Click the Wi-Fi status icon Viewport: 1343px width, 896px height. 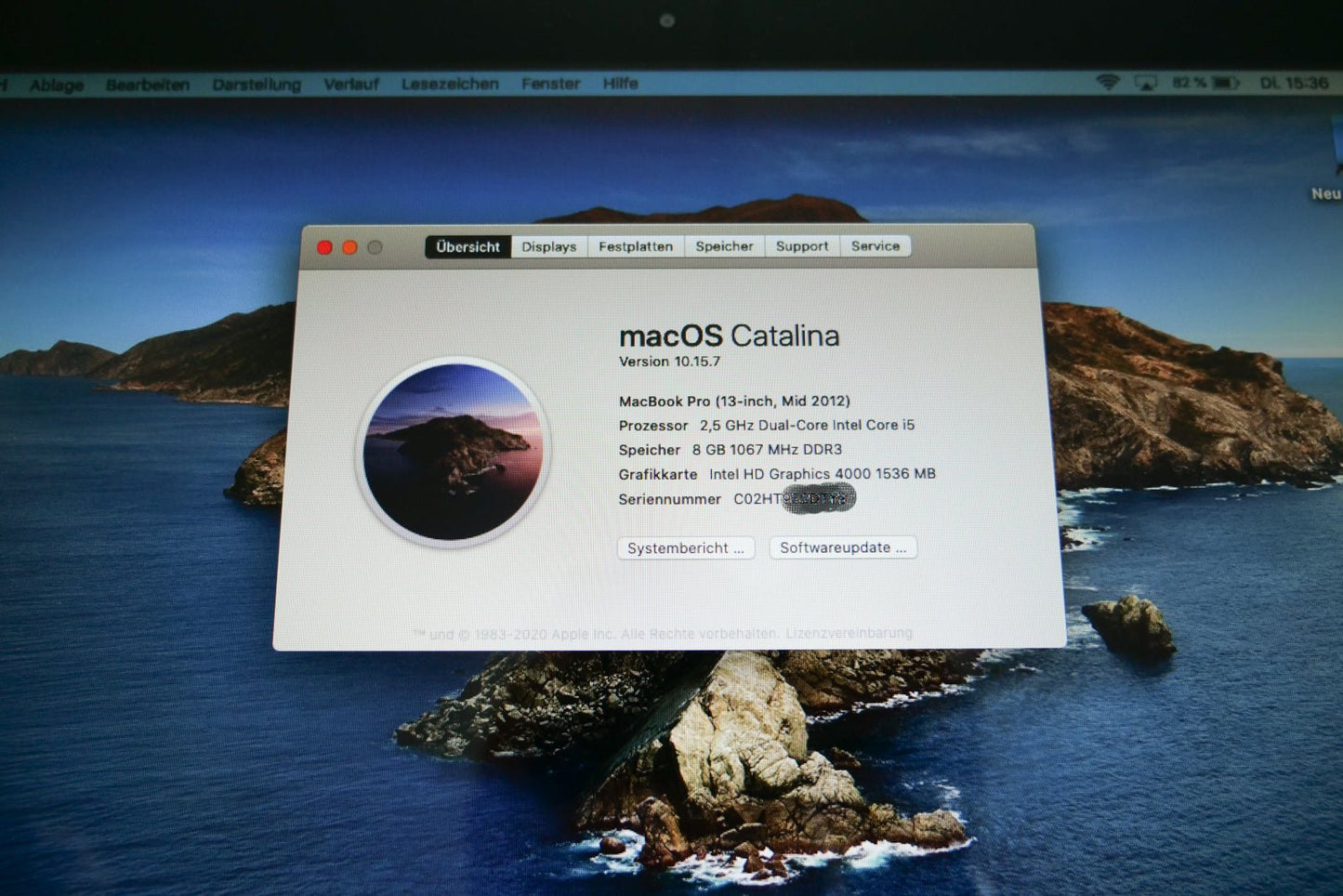click(x=1108, y=83)
